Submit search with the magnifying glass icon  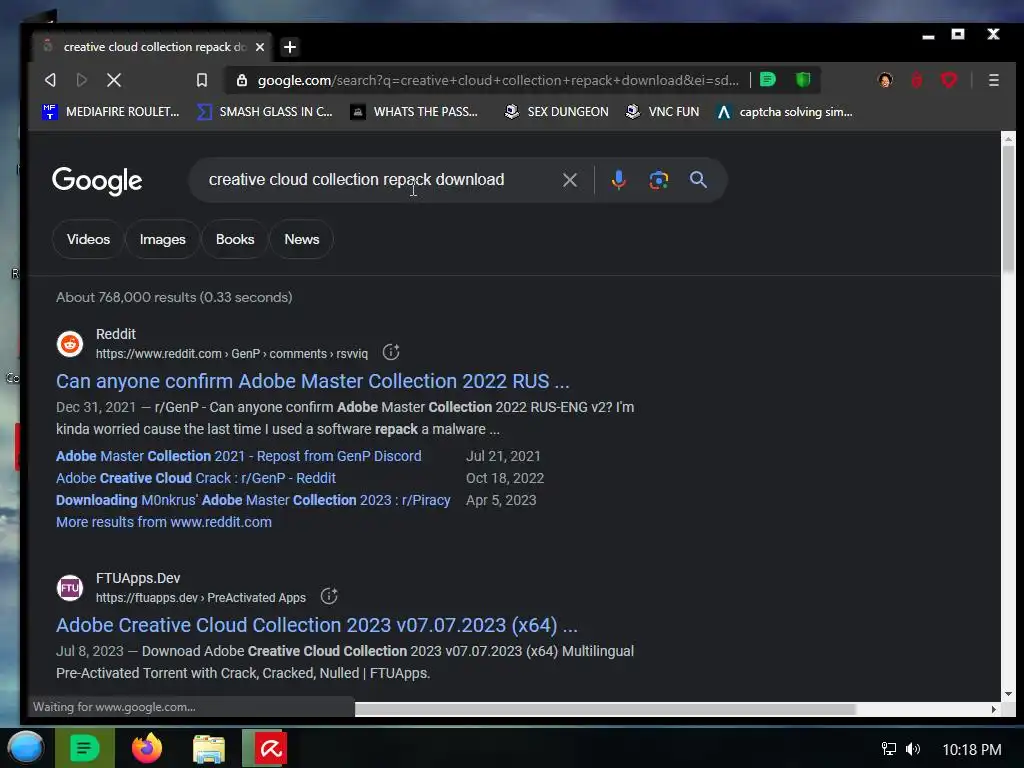[x=698, y=180]
